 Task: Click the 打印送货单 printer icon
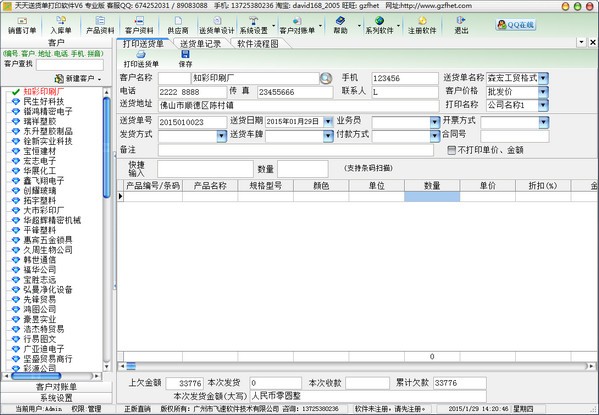(141, 55)
